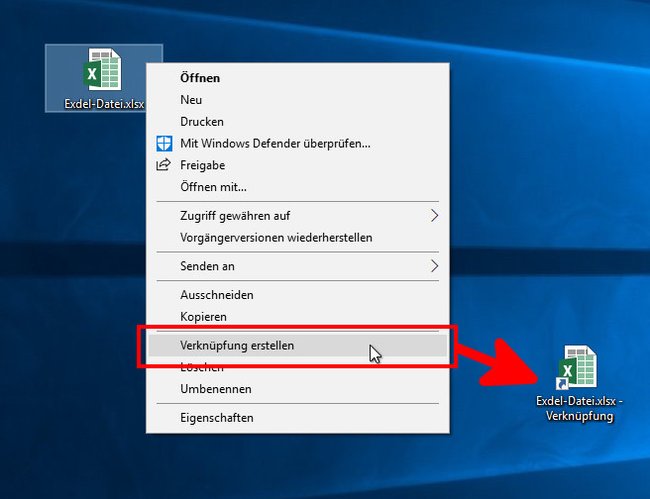
Task: Choose Öffnen mit... entry
Action: point(298,187)
